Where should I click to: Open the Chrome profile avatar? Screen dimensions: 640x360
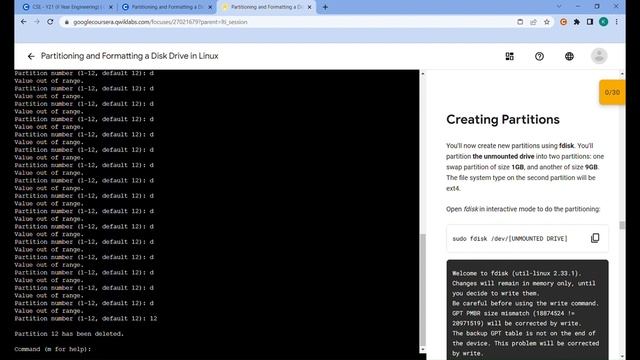(604, 22)
